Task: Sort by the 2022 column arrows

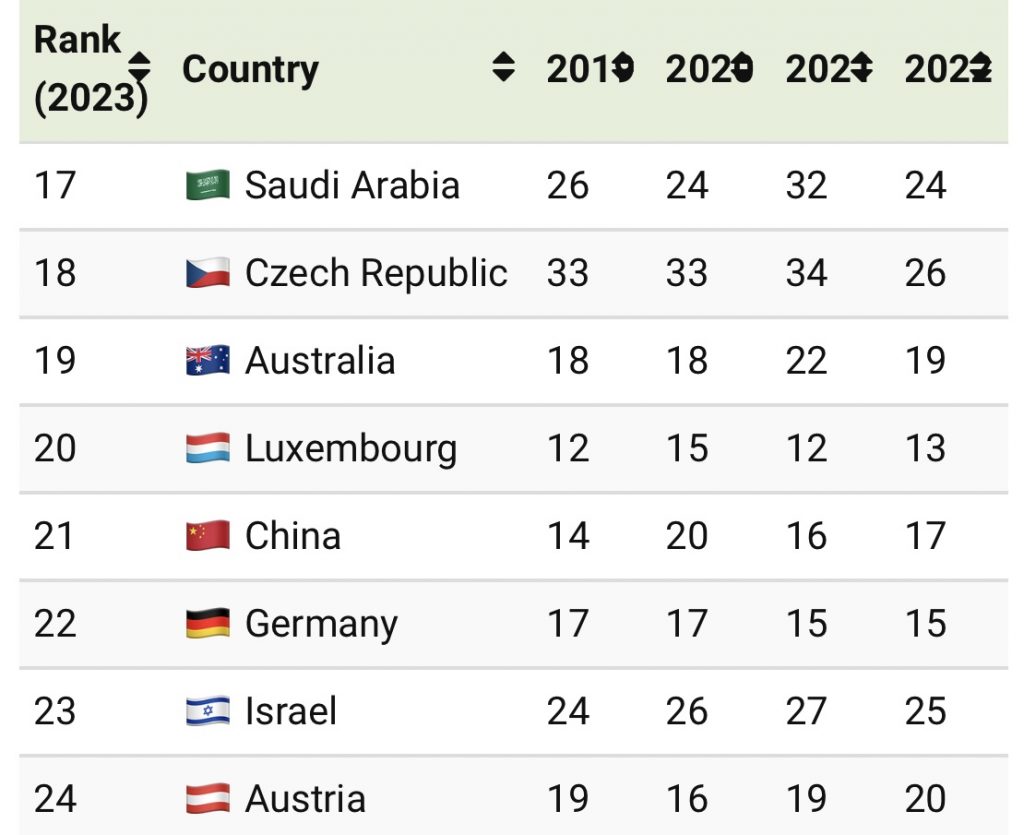Action: tap(981, 68)
